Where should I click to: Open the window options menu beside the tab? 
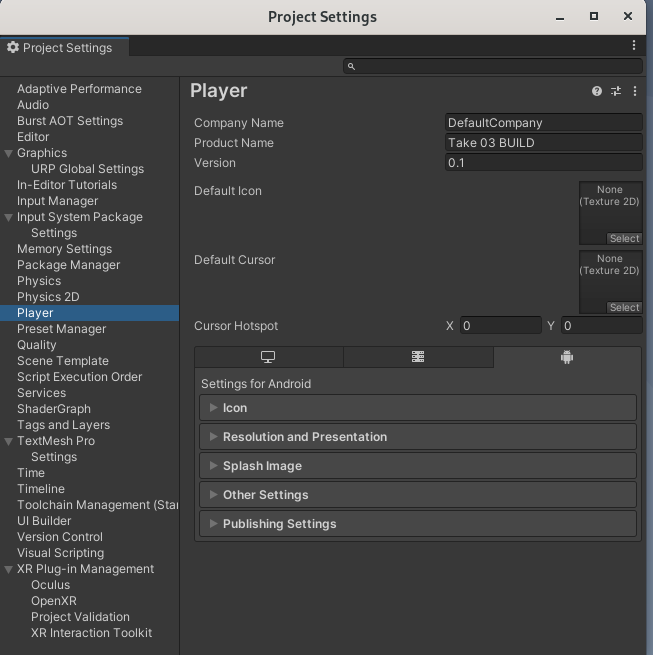point(634,46)
